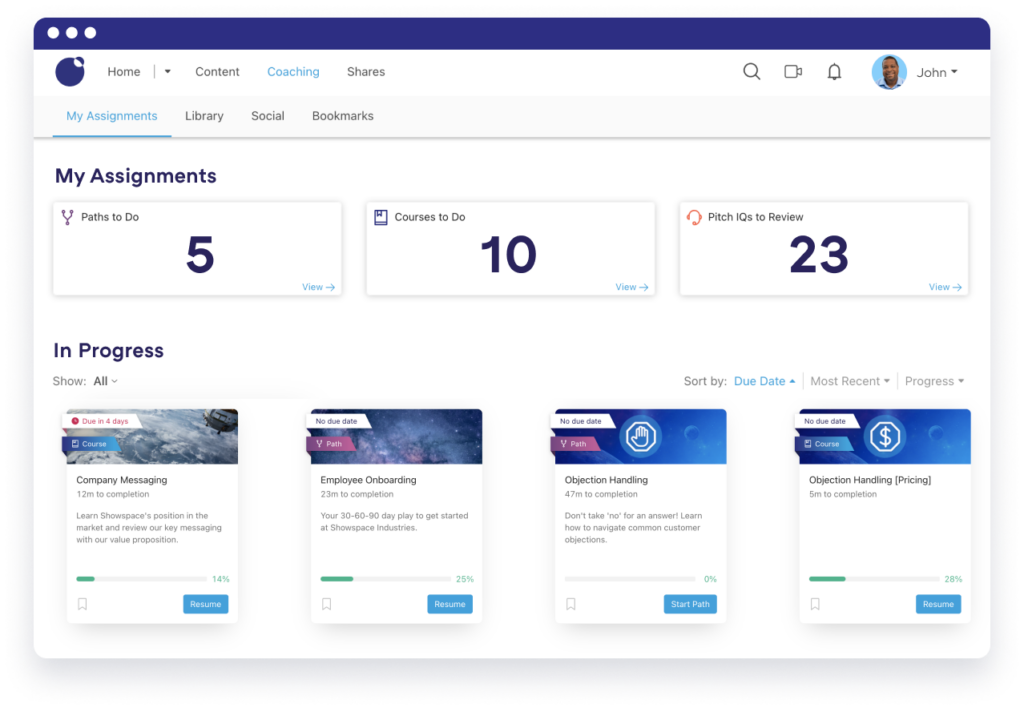Switch to the Library tab
Viewport: 1024px width, 708px height.
click(x=204, y=115)
